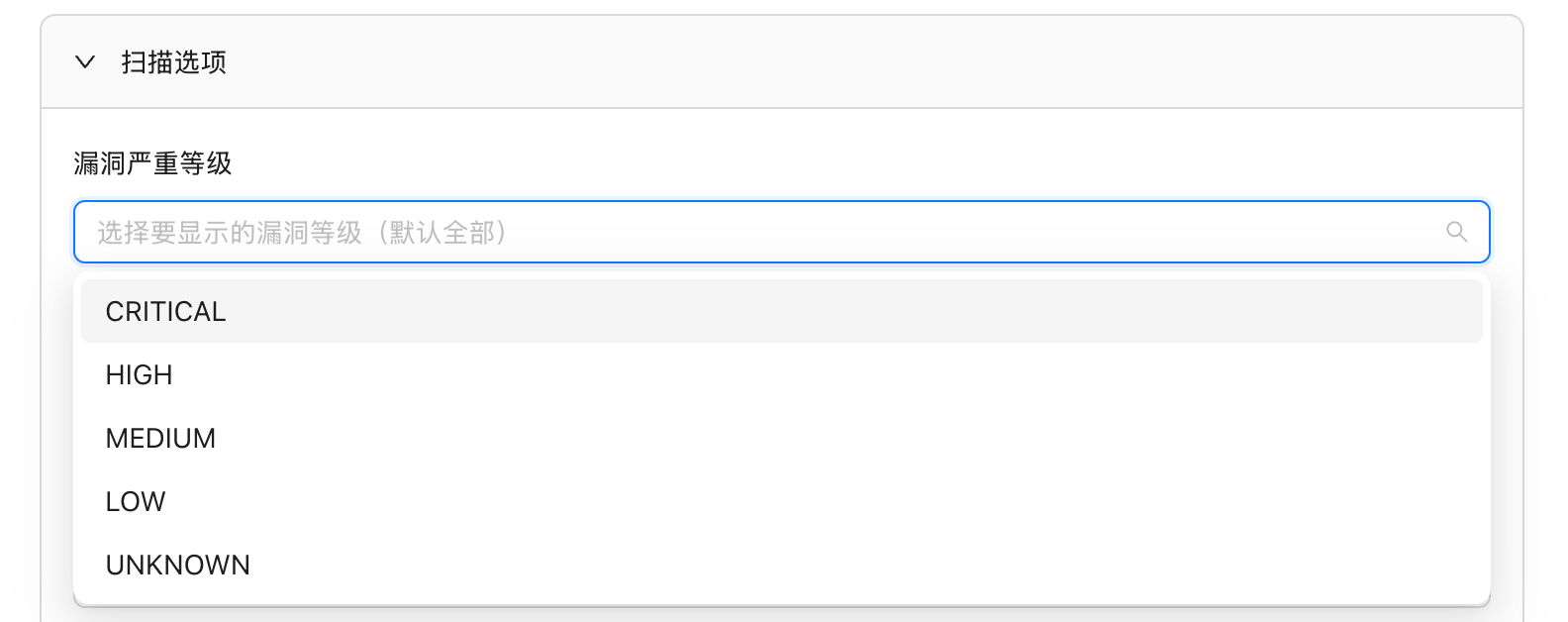
Task: Enable UNKNOWN filter in severity dropdown
Action: (x=782, y=565)
